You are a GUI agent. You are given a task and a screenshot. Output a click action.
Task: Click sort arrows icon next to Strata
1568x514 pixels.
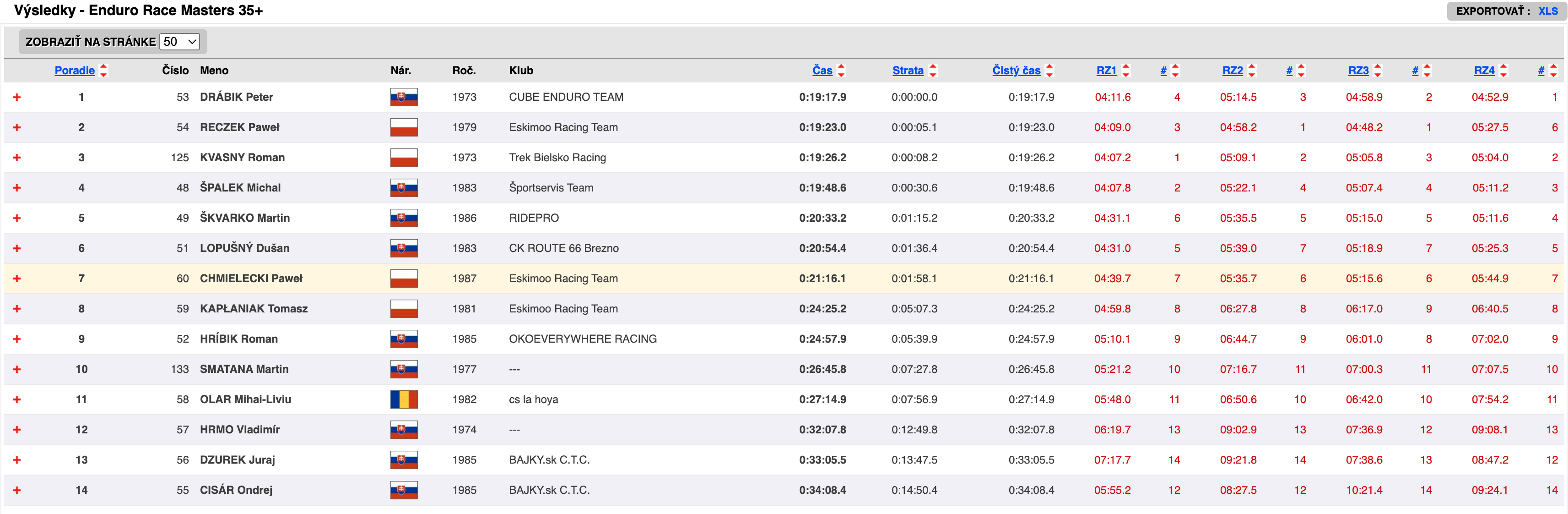coord(933,71)
